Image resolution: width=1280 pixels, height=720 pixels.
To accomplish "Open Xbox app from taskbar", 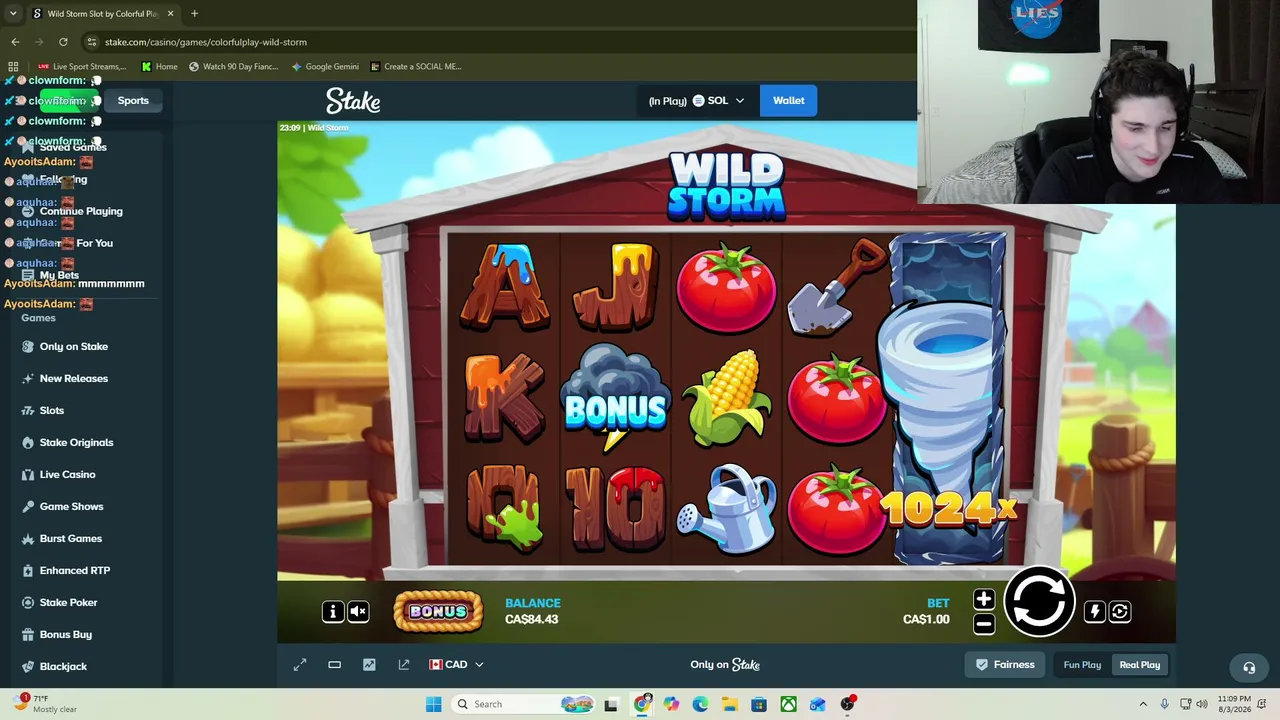I will pos(789,704).
